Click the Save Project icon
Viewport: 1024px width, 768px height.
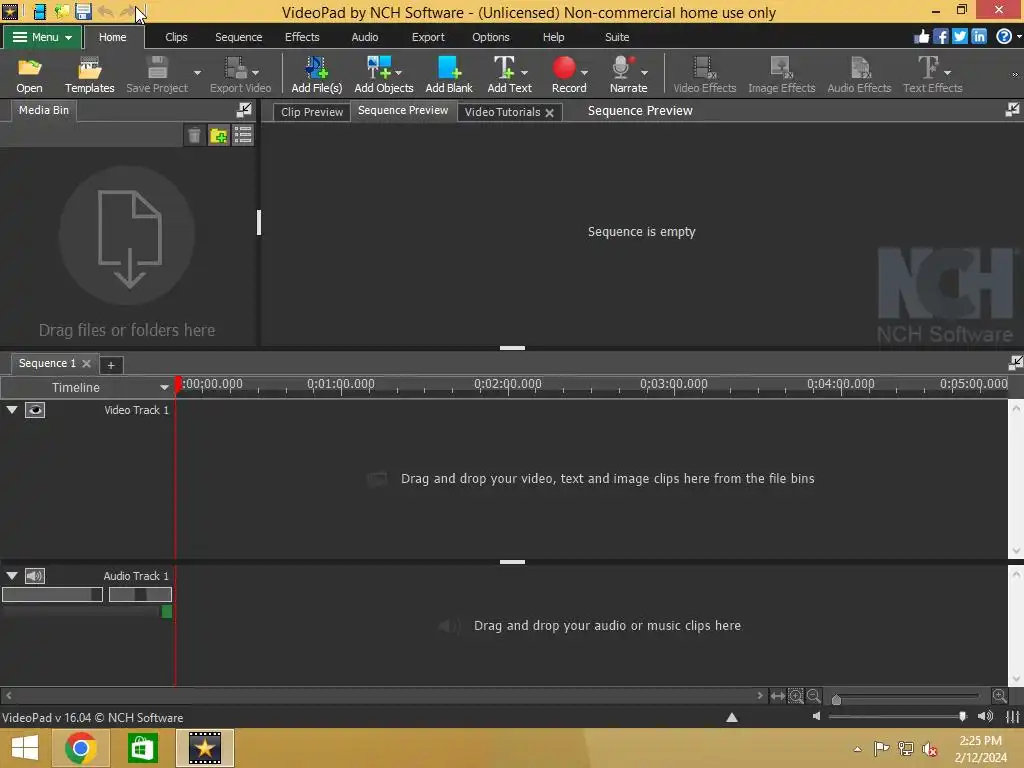click(157, 67)
